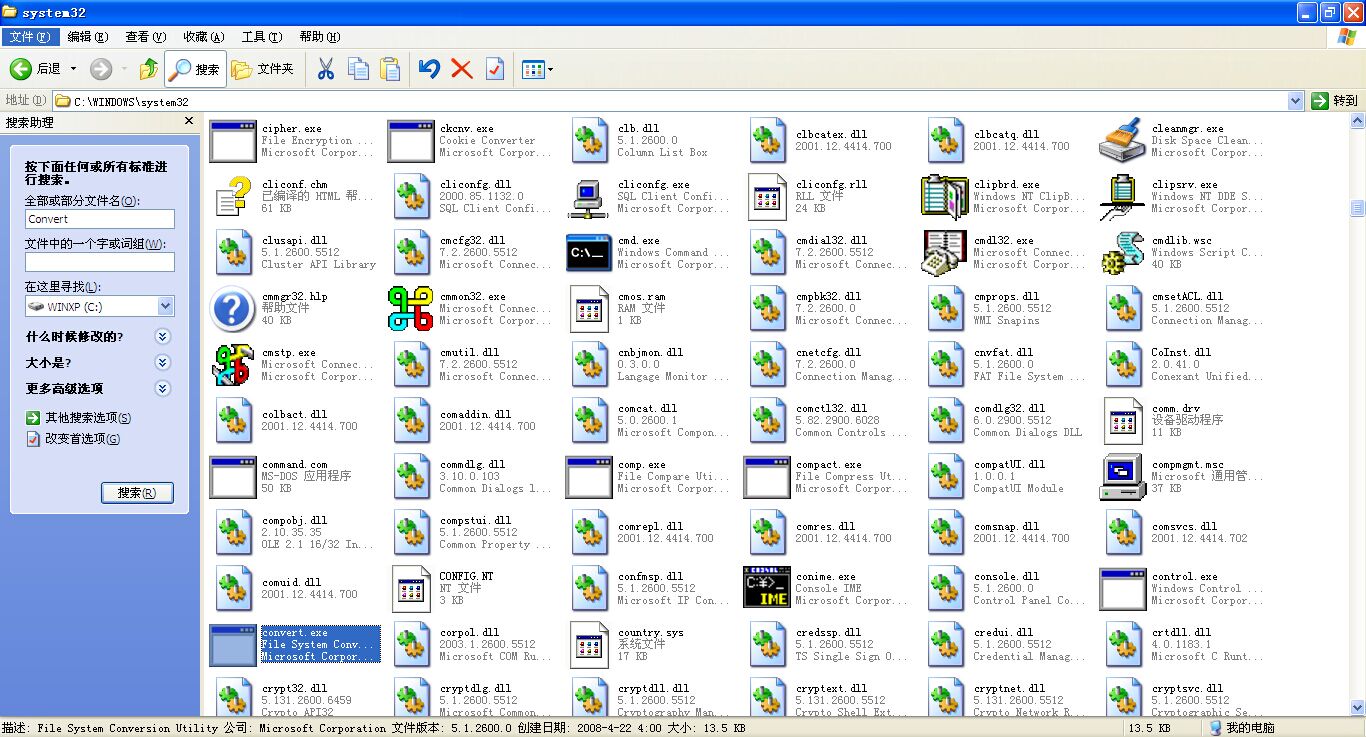Click the file name field containing Convert
The image size is (1366, 737).
(100, 219)
